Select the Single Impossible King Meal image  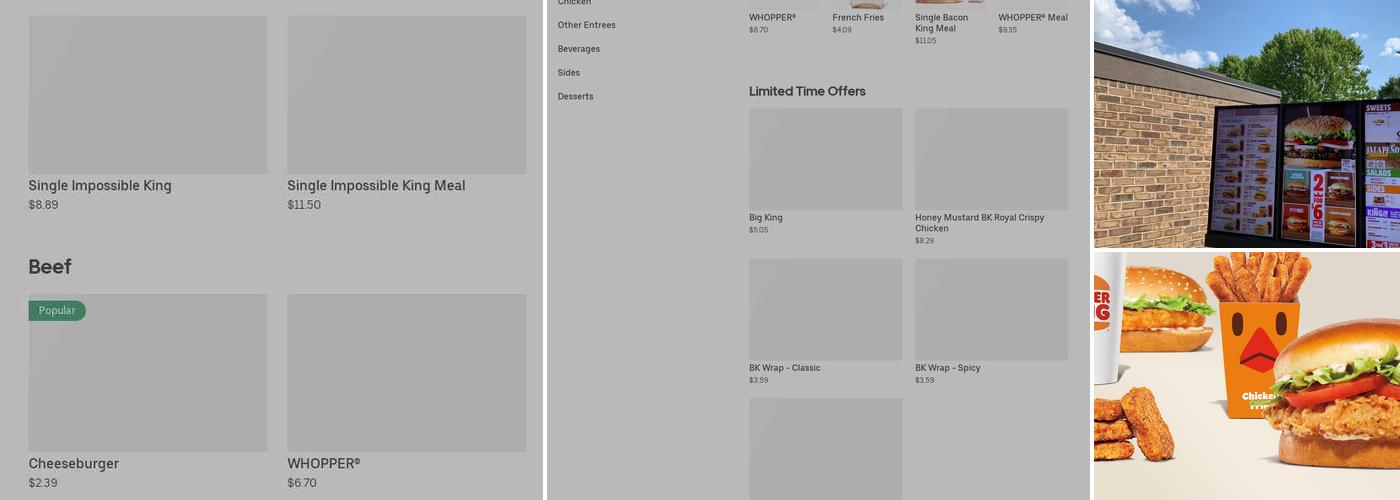406,95
